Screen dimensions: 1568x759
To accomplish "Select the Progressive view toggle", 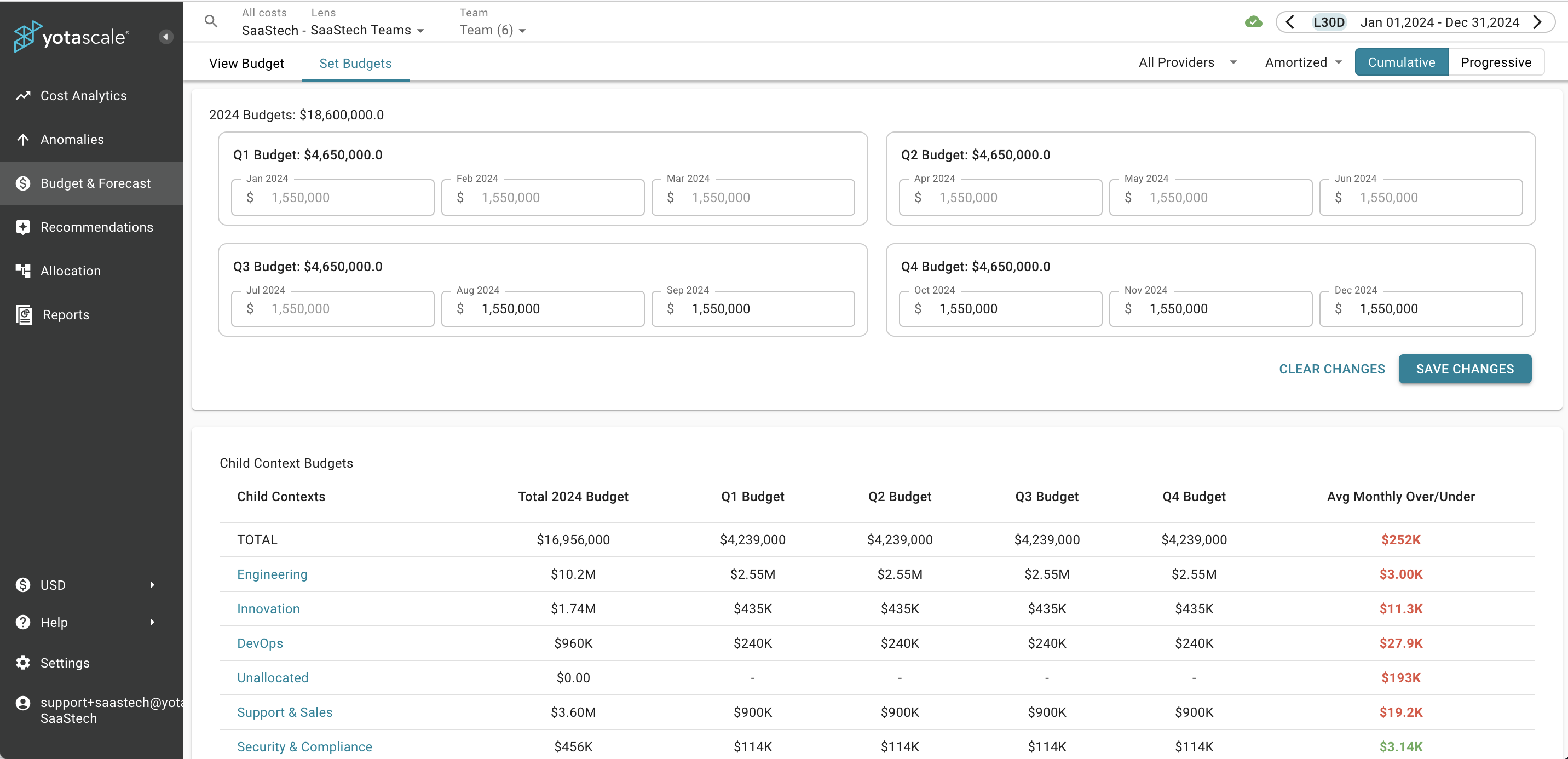I will [1496, 62].
